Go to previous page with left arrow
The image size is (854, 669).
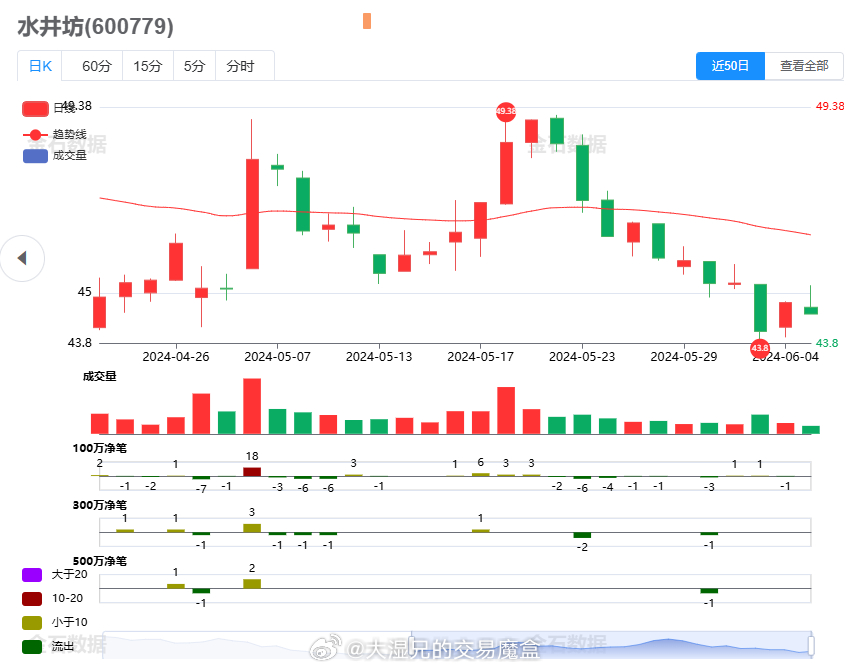[22, 258]
